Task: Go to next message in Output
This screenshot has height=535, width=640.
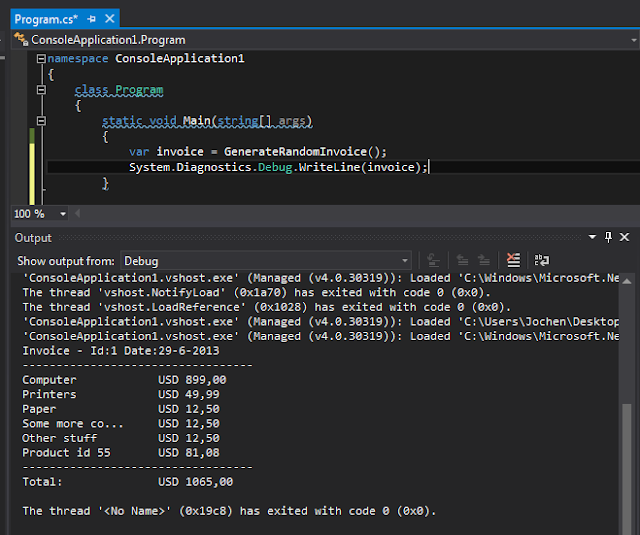Action: (x=485, y=260)
